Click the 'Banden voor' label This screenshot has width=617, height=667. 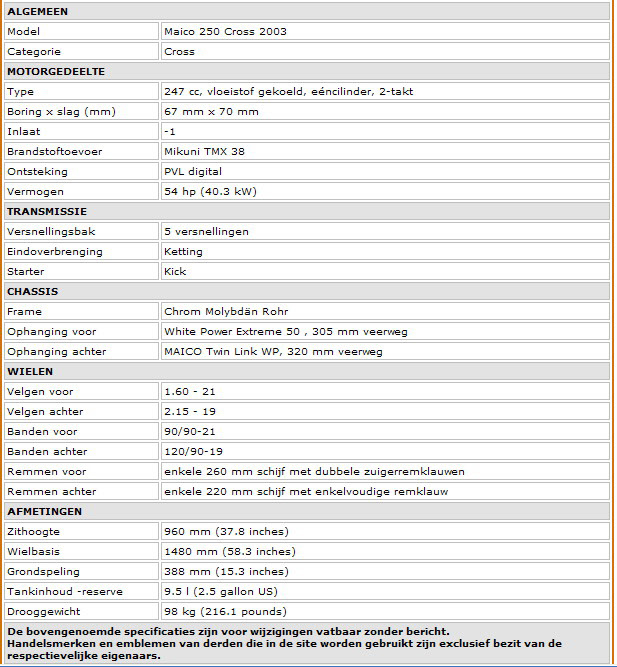(42, 431)
